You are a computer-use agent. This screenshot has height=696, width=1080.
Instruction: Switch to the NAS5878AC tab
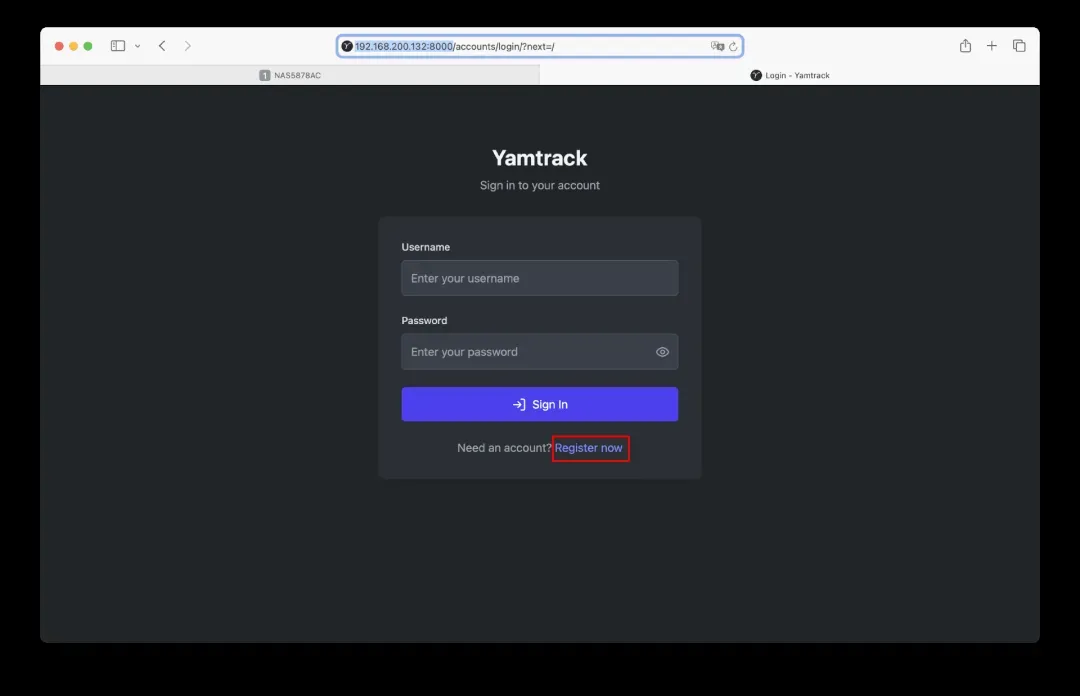click(x=290, y=75)
